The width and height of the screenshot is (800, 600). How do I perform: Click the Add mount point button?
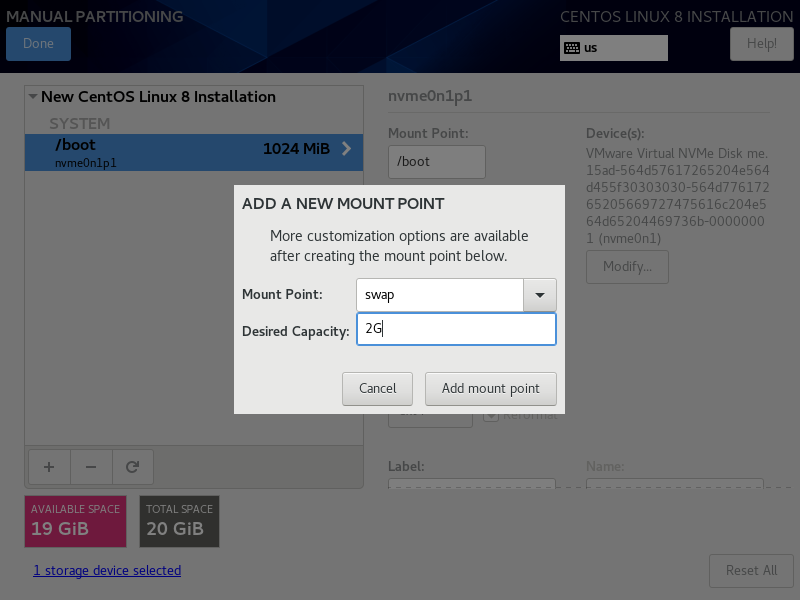490,389
